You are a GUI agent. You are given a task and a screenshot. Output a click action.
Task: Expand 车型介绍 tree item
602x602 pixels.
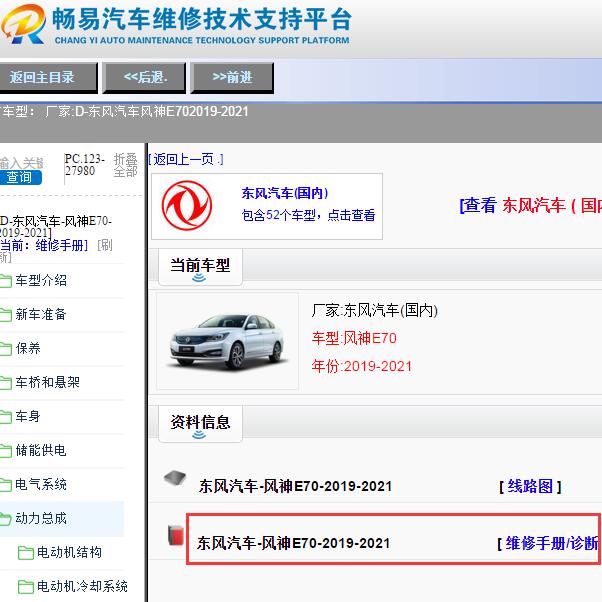click(x=41, y=281)
